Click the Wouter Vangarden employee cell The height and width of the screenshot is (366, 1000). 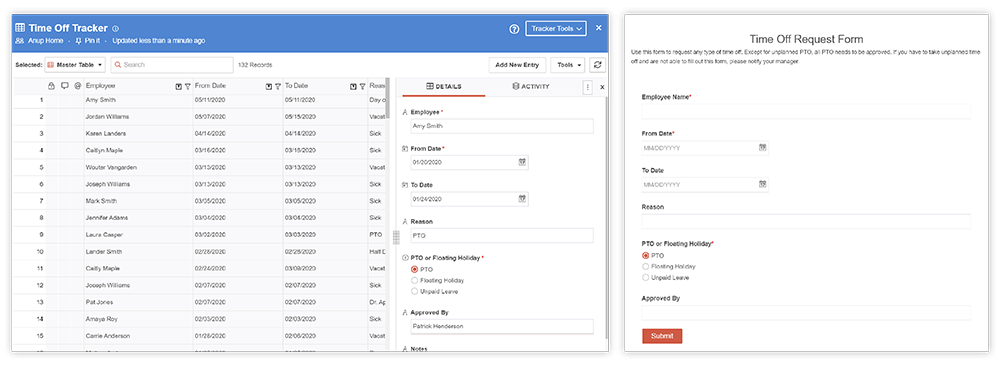click(138, 167)
